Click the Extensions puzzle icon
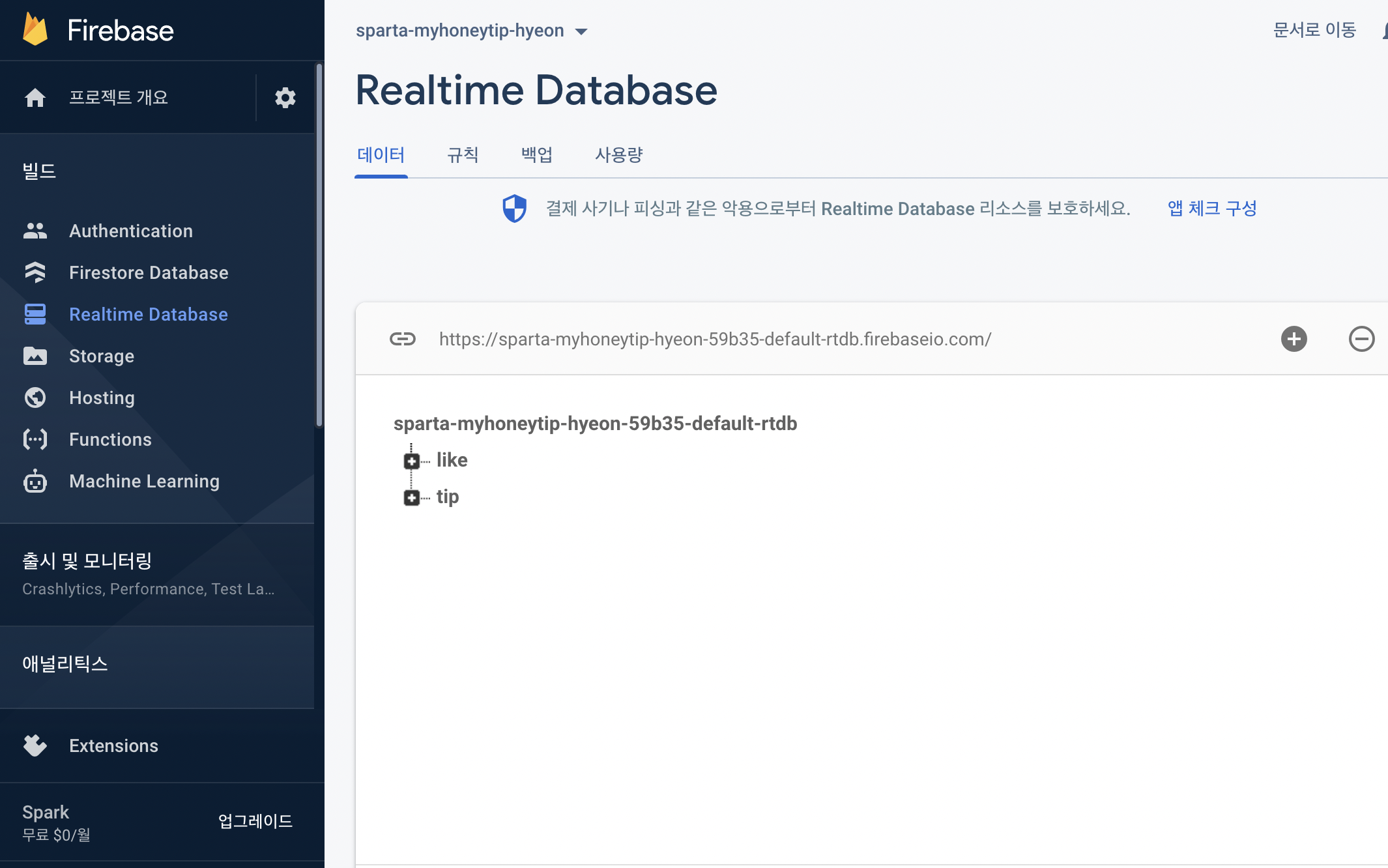This screenshot has height=868, width=1388. coord(35,745)
